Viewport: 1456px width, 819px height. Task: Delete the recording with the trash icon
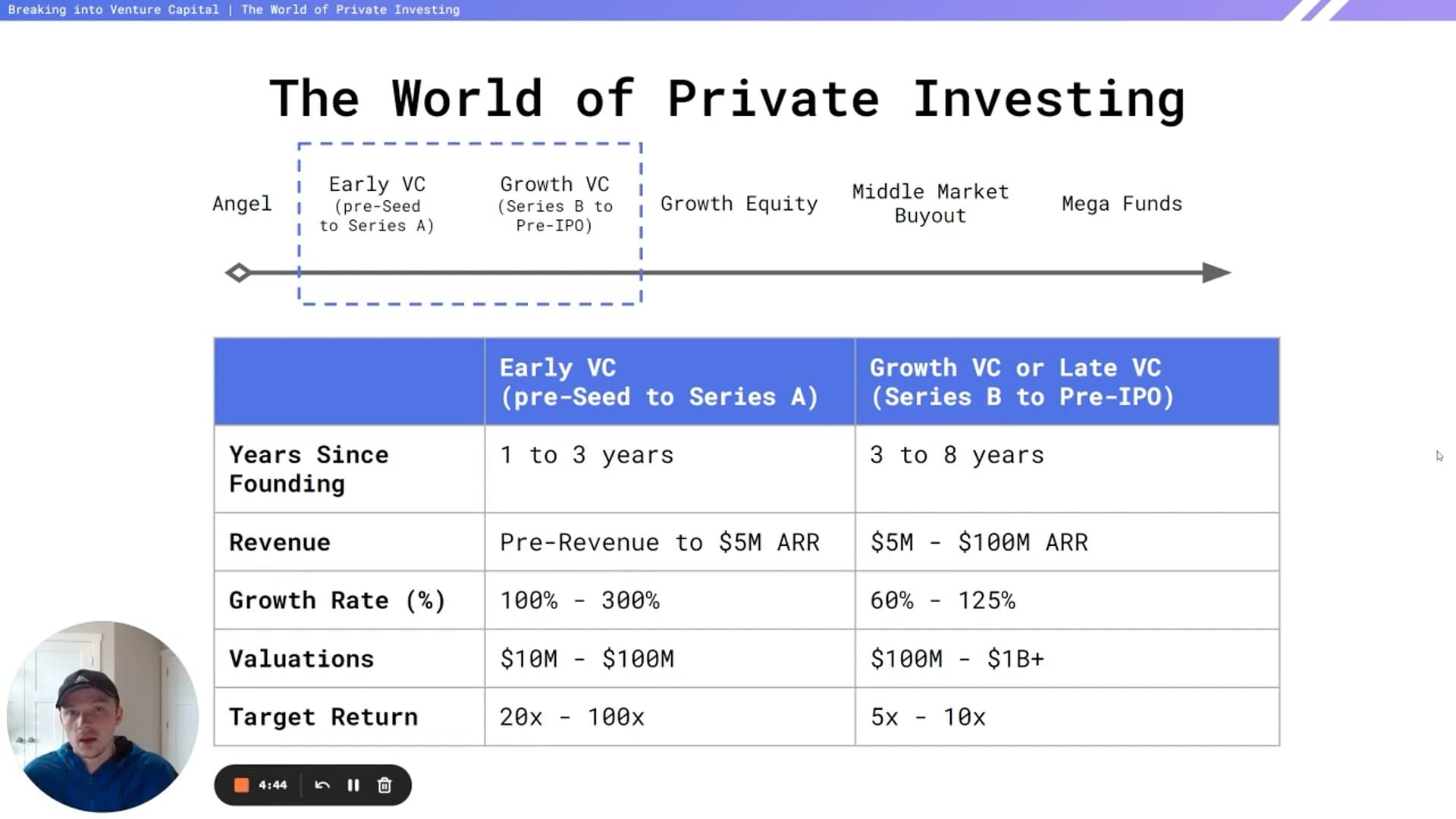[x=384, y=786]
